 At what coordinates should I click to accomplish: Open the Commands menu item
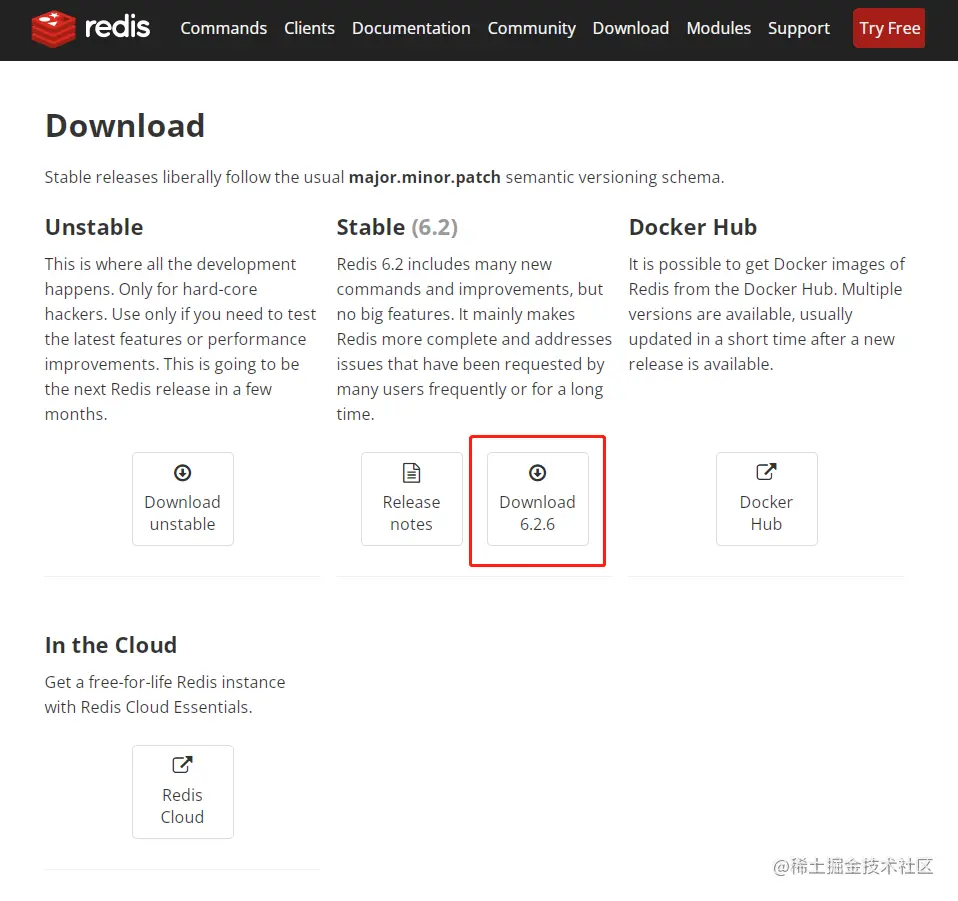224,28
